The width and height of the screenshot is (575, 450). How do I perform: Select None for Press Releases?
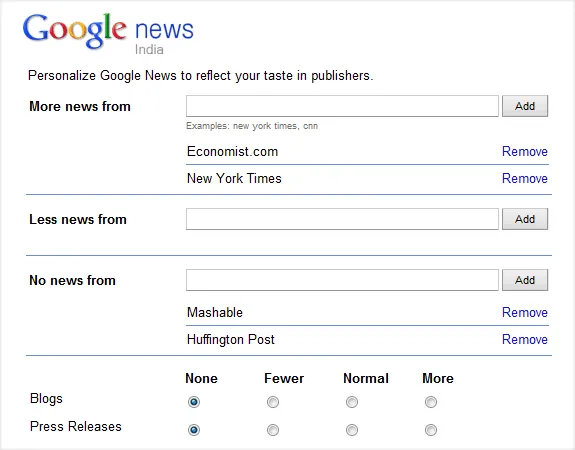(x=194, y=429)
